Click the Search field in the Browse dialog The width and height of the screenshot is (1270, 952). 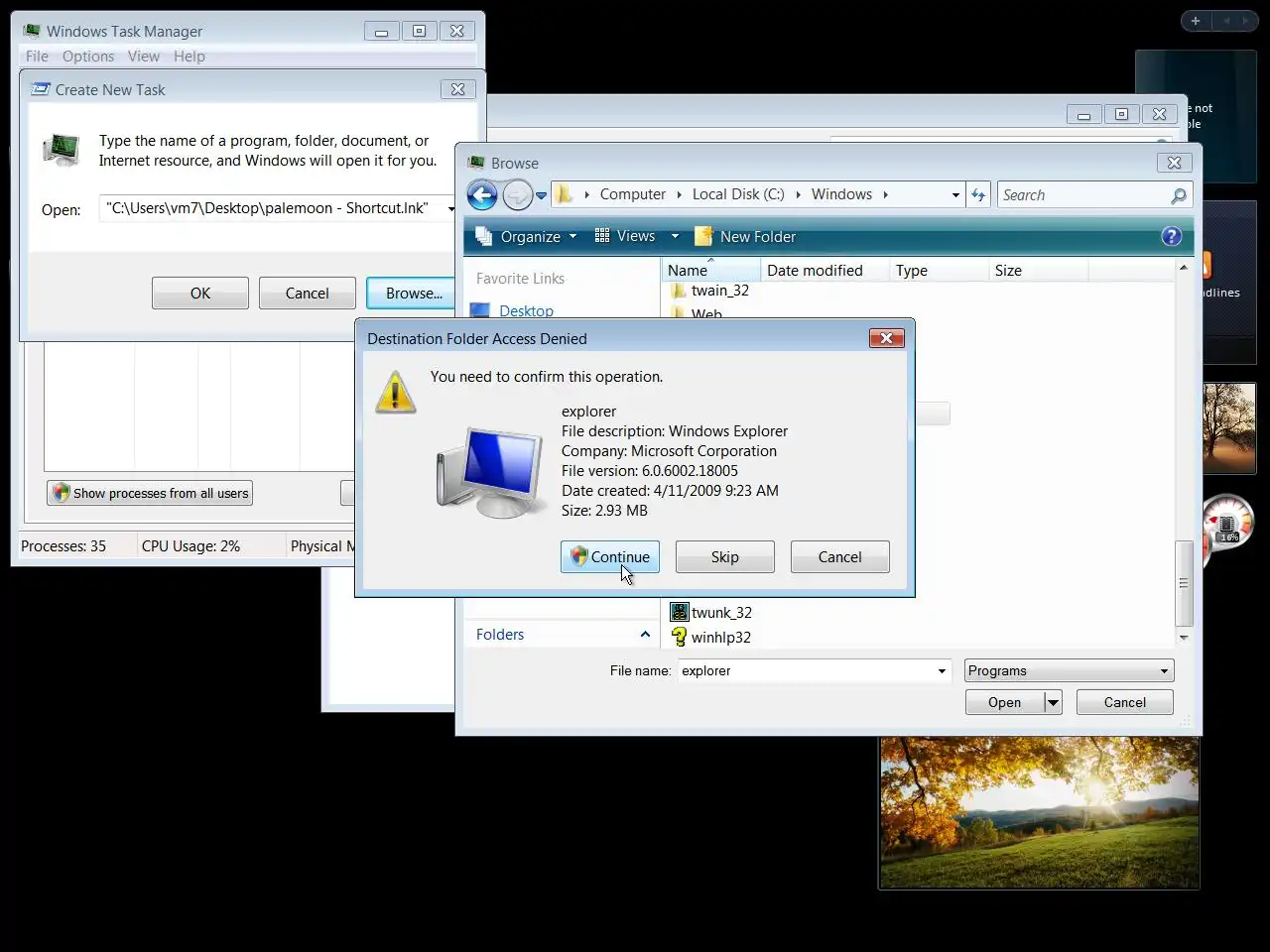[x=1083, y=195]
